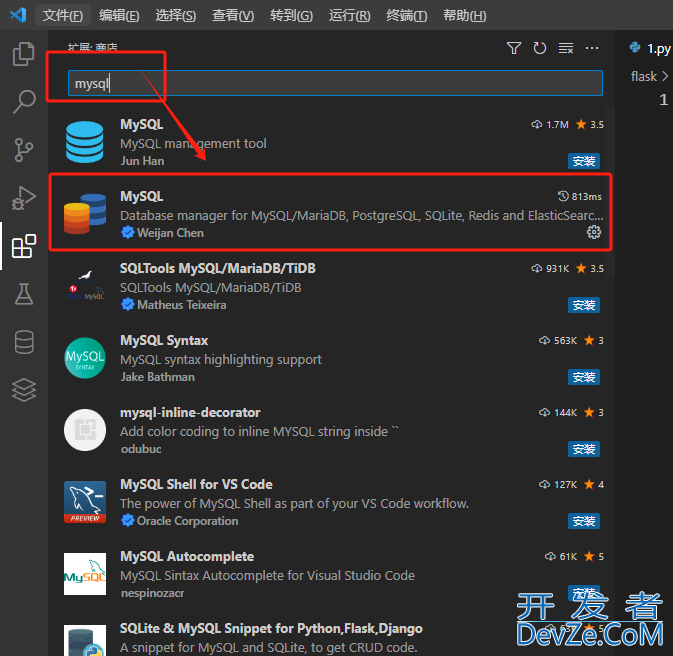Open the mysql-inline-decorator extension title
The width and height of the screenshot is (673, 656).
(x=190, y=413)
